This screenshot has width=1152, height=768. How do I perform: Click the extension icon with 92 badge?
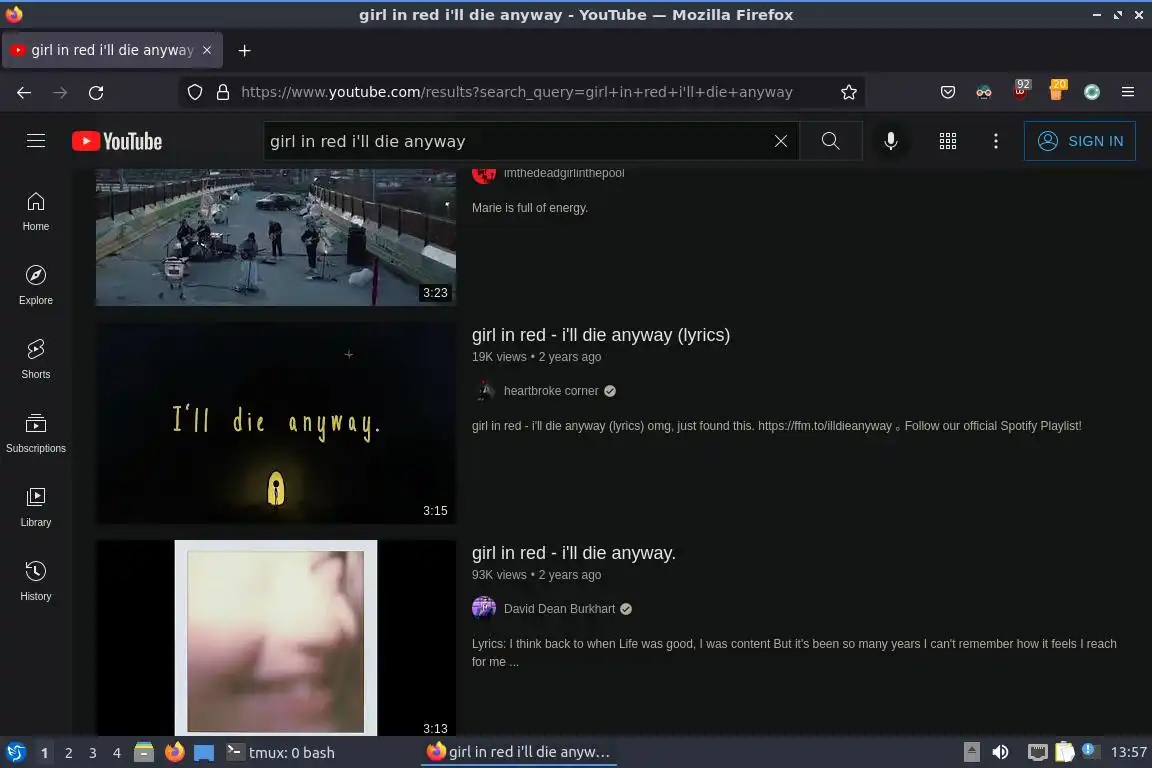[1020, 90]
